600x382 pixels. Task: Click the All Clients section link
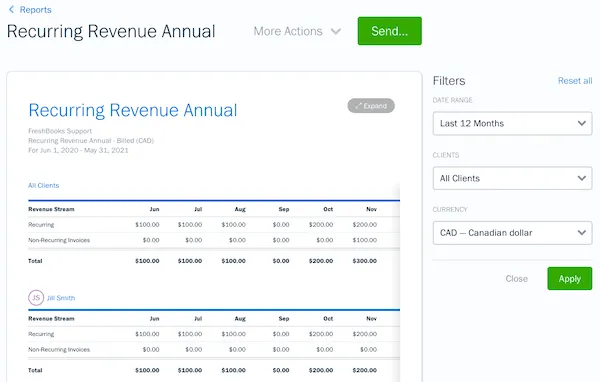44,185
